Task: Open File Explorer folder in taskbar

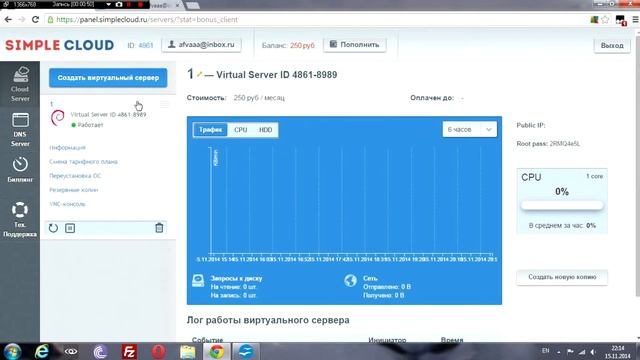Action: click(188, 351)
